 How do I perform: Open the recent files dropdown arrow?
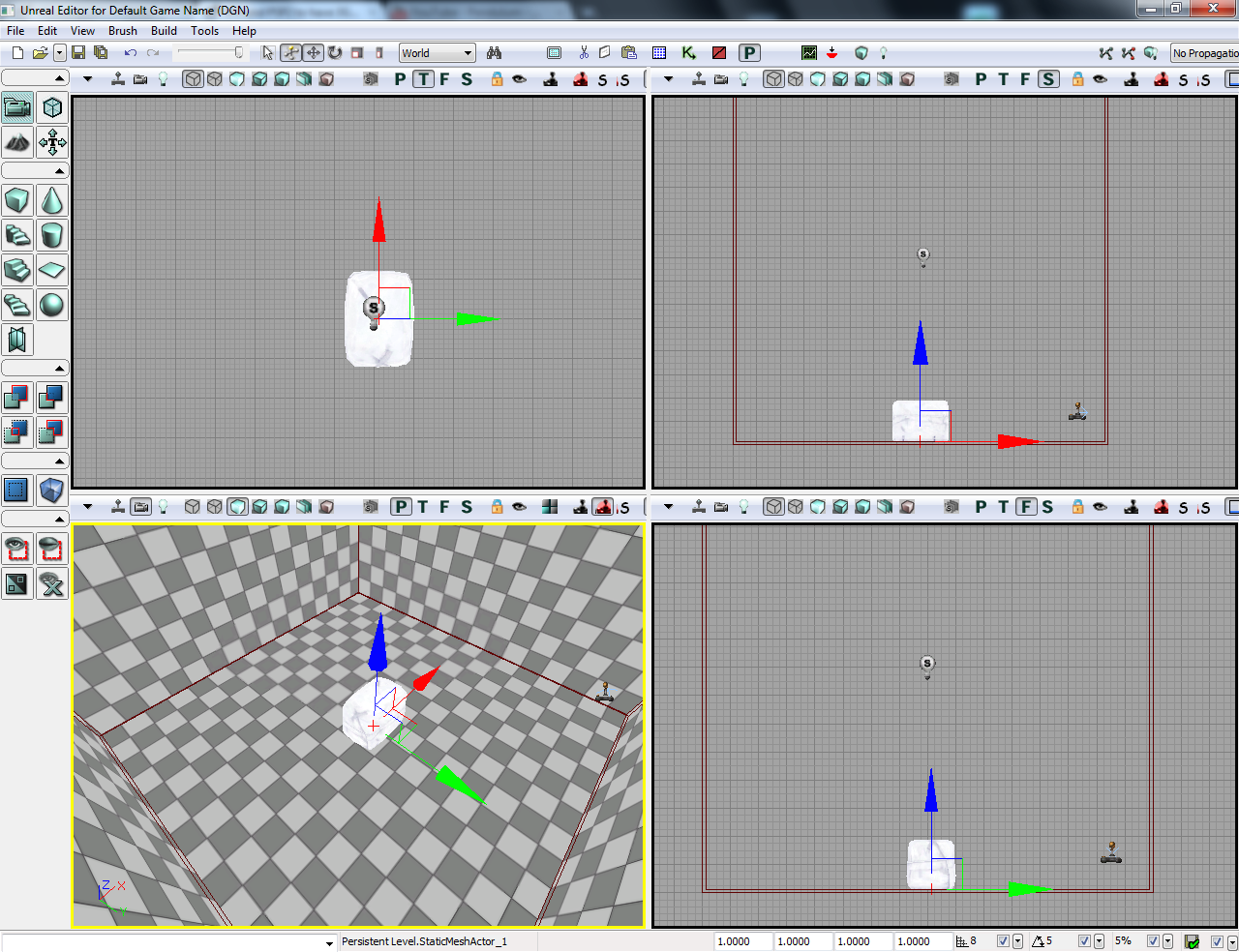[x=60, y=53]
